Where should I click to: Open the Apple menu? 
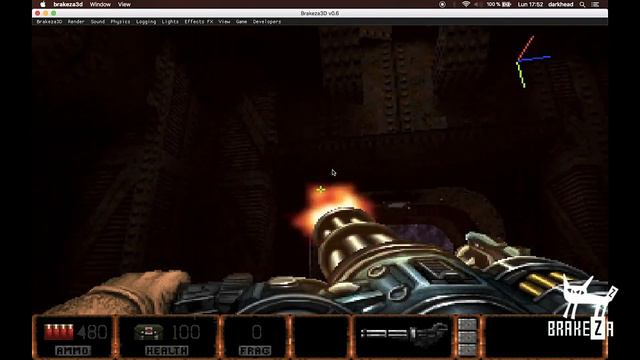(x=42, y=4)
